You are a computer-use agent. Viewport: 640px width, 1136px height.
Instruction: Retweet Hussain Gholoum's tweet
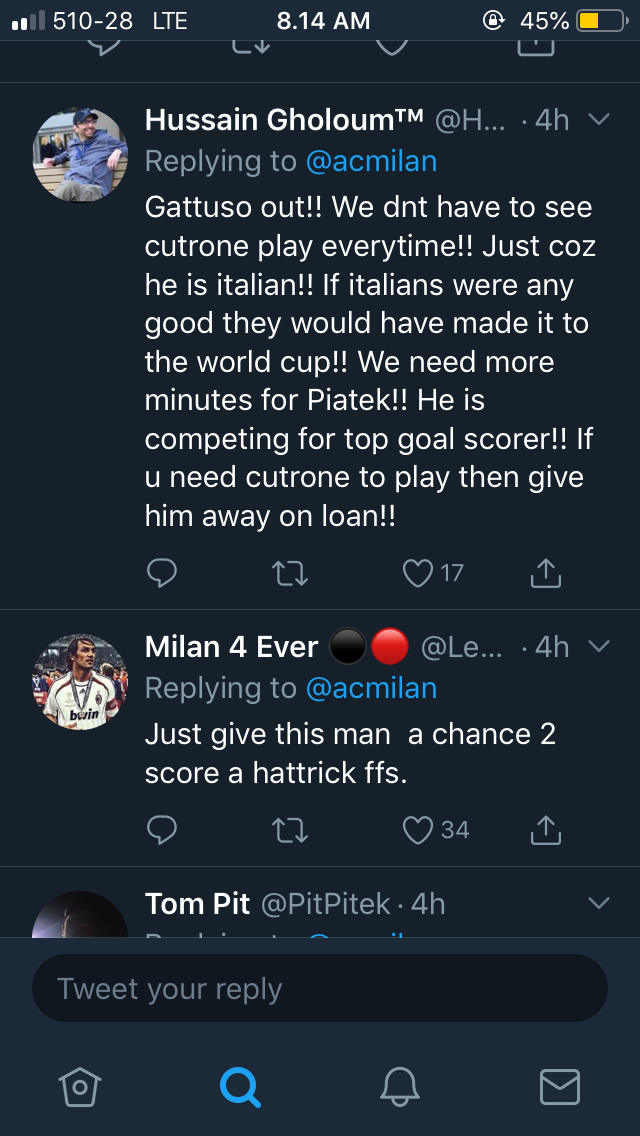(290, 573)
